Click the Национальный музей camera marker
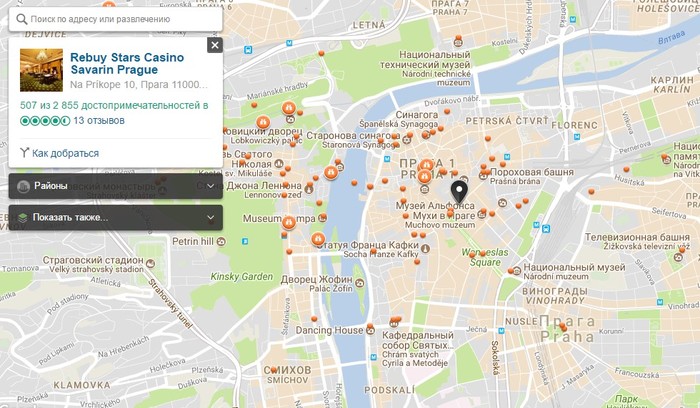 pyautogui.click(x=517, y=271)
